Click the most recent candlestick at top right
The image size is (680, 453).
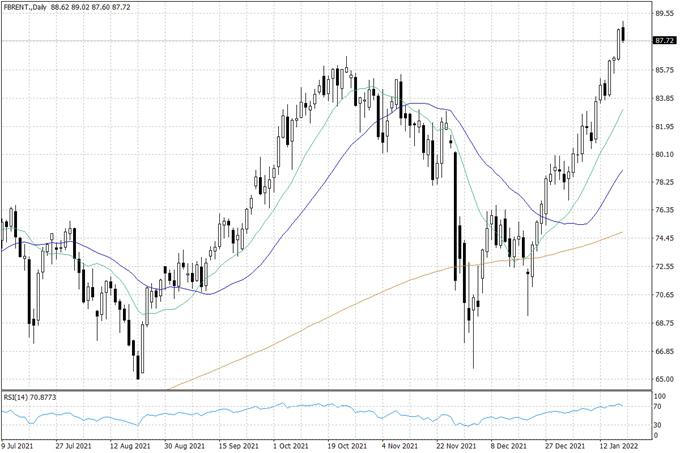tap(623, 33)
